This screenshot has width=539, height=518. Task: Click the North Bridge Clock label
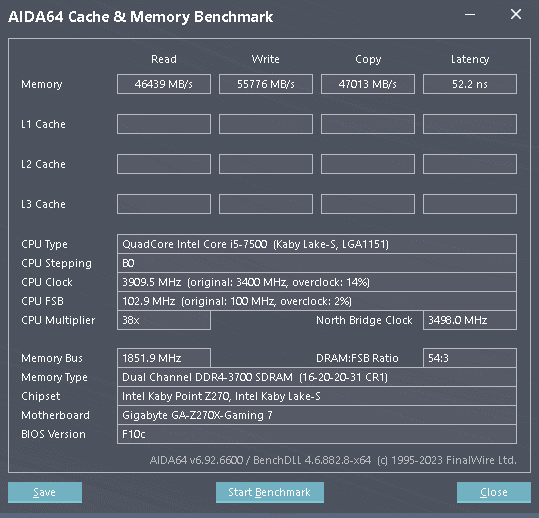(x=364, y=320)
